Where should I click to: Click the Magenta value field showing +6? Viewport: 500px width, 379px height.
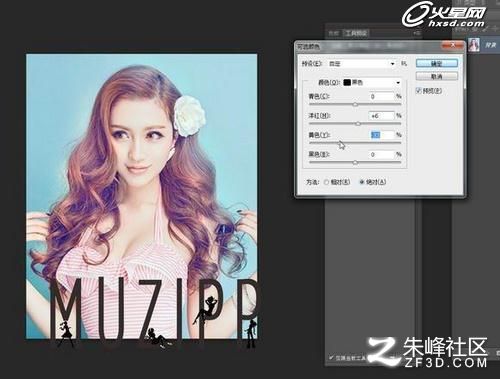coord(381,116)
